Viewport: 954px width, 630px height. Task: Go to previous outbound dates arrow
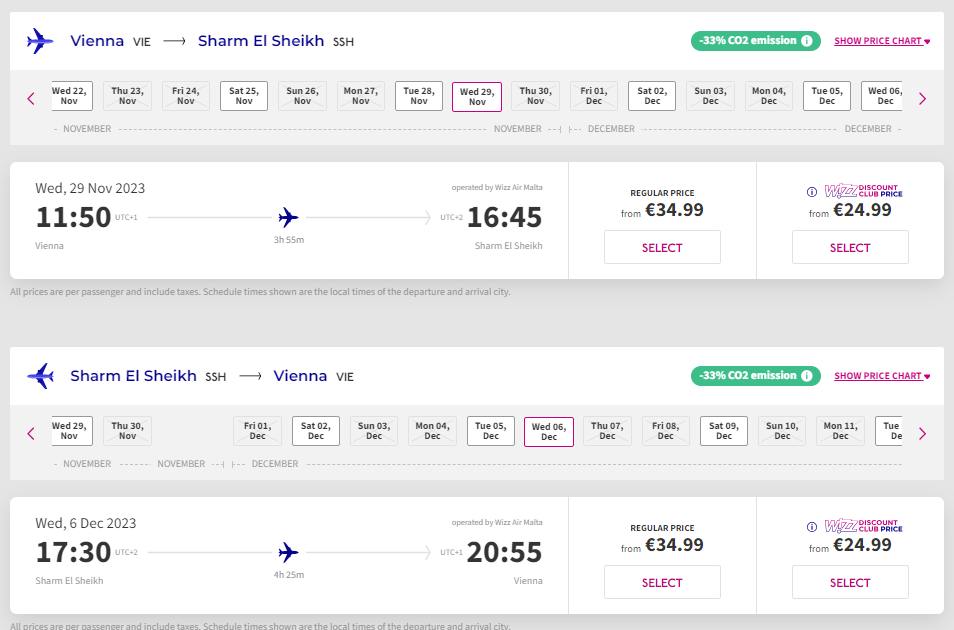(31, 98)
